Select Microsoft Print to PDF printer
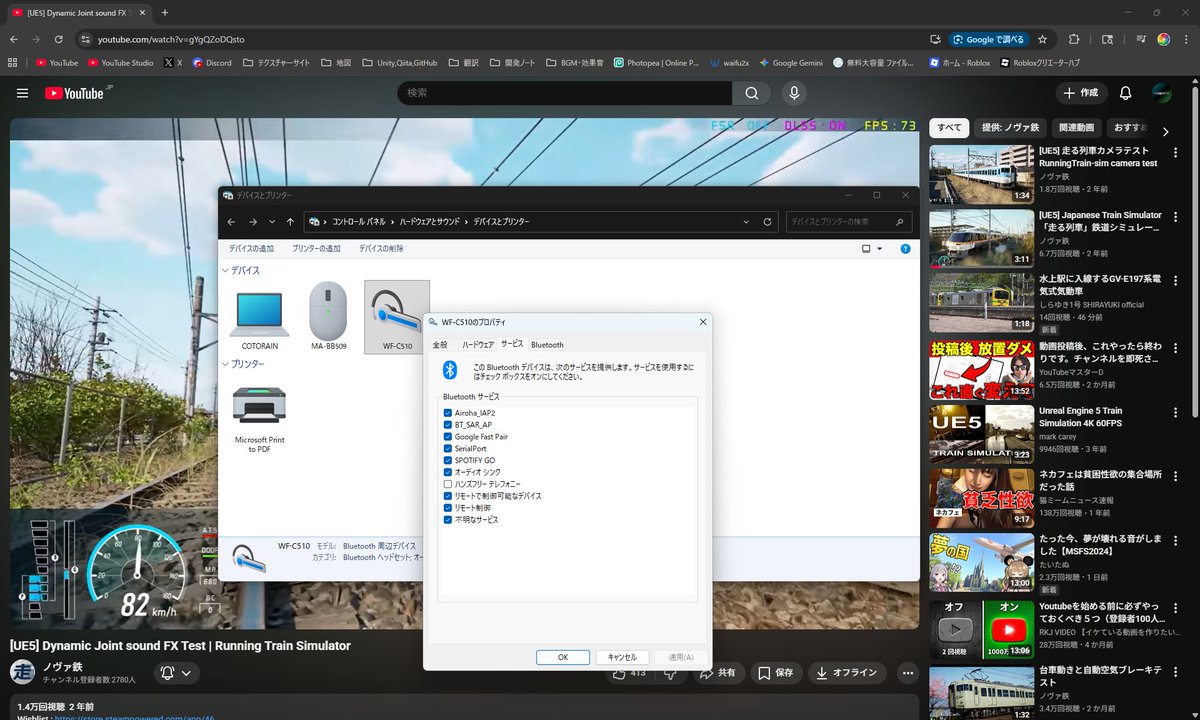The width and height of the screenshot is (1200, 720). (259, 420)
